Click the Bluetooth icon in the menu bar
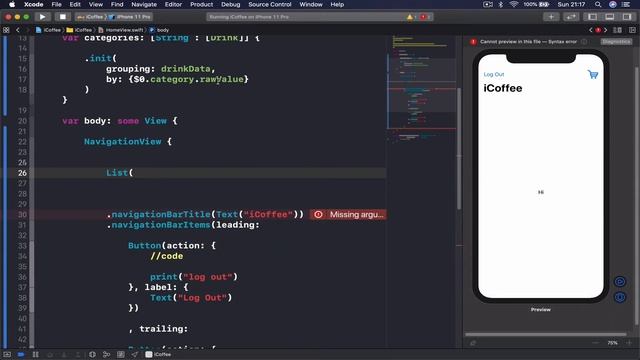640x360 pixels. point(500,4)
